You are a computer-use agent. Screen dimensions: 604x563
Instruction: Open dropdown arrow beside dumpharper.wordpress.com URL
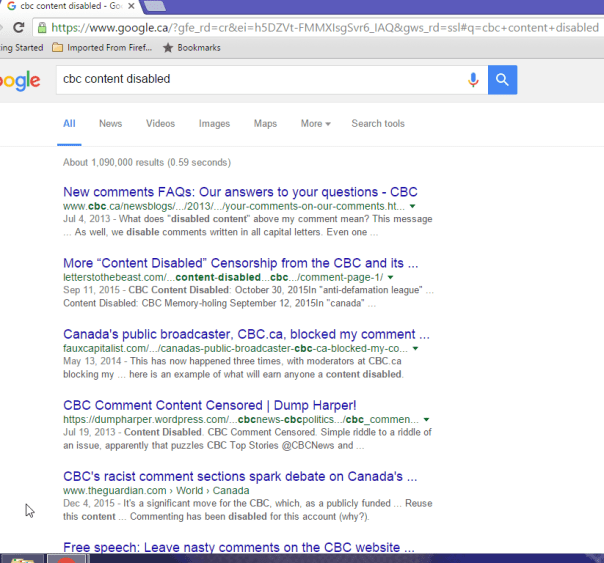[427, 419]
